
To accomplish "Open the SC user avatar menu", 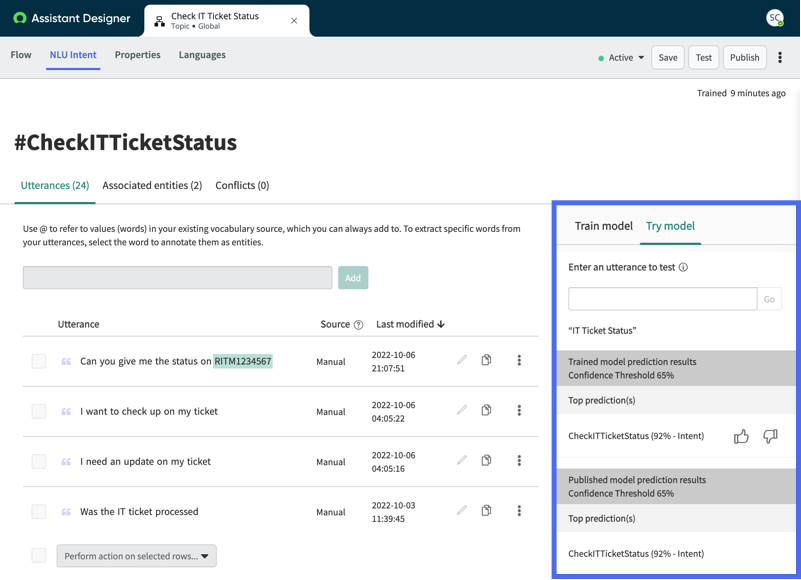I will pos(775,18).
